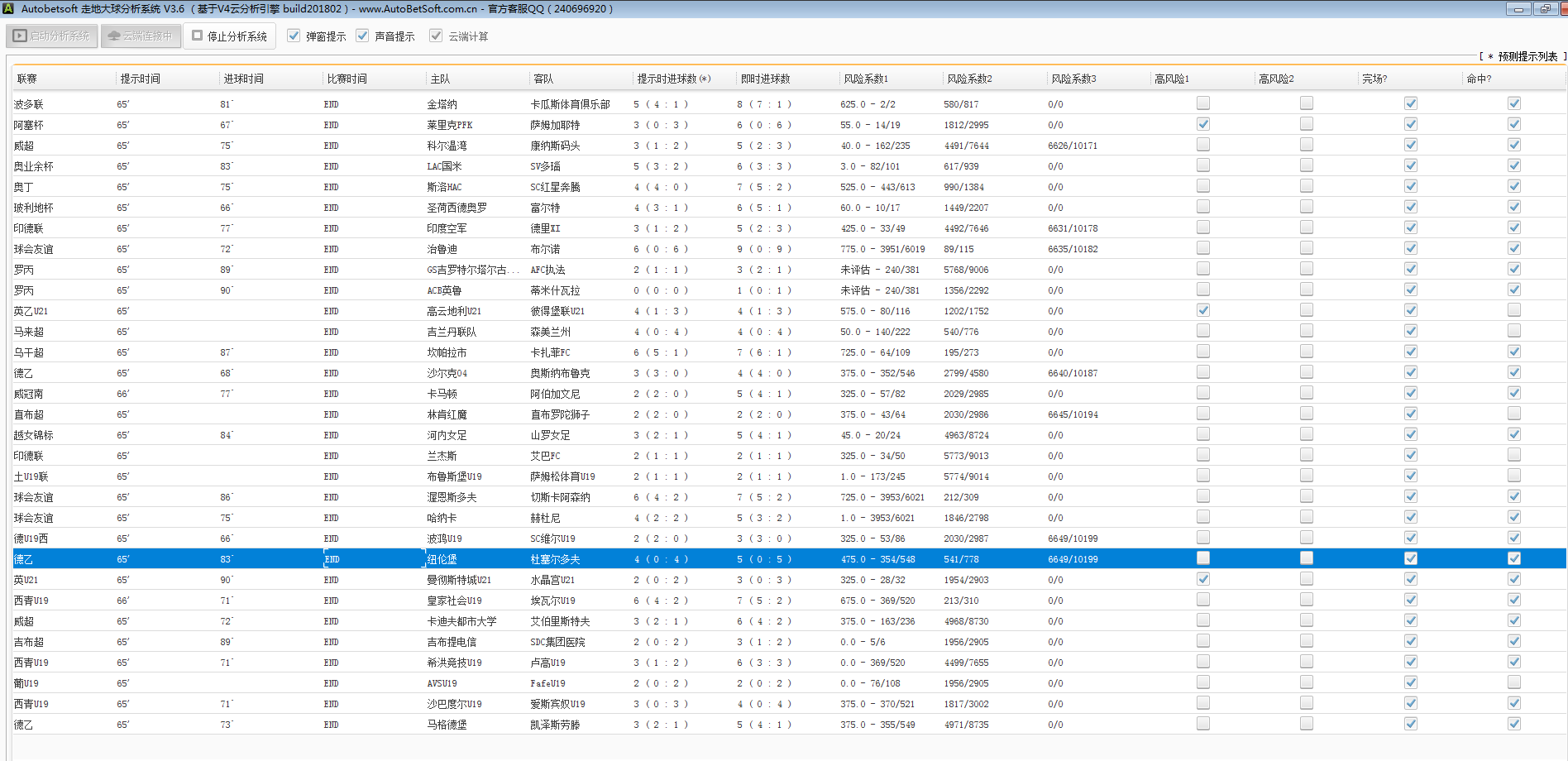Screen dimensions: 1568x761
Task: Tick 高风险2 checkbox in highlighted 纽伦堡 row
Action: [x=1307, y=558]
